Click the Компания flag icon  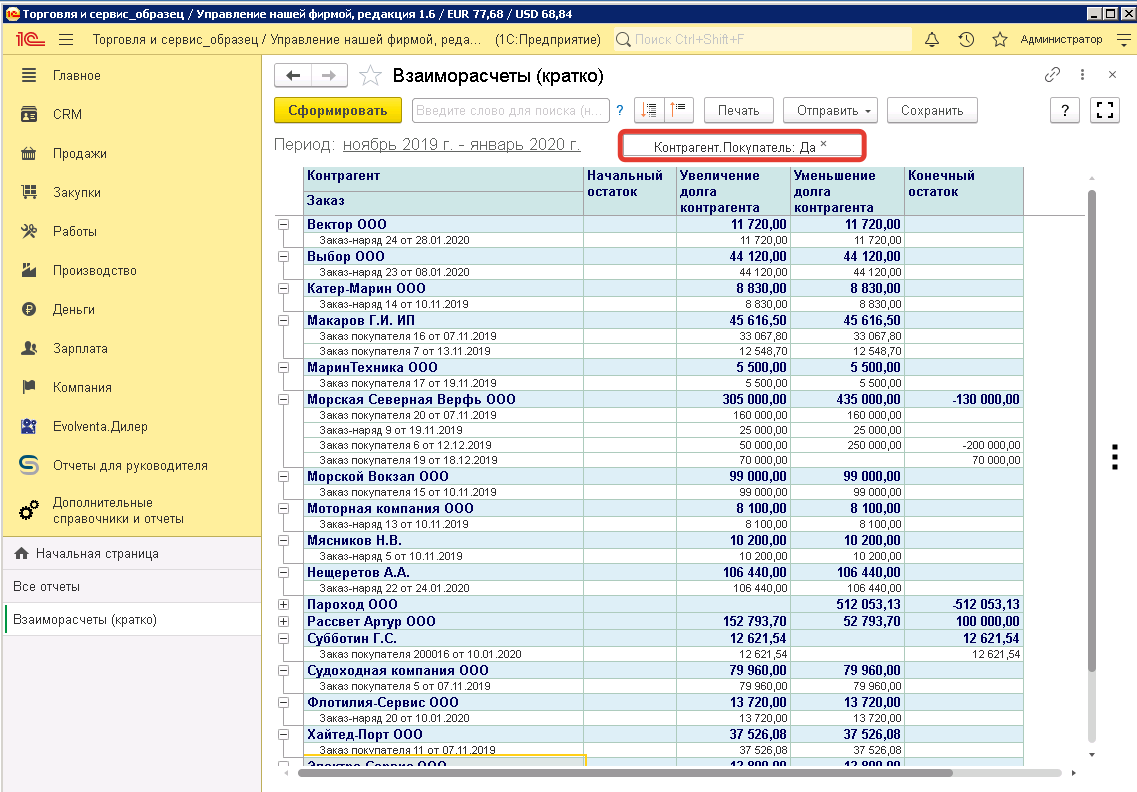tap(29, 387)
